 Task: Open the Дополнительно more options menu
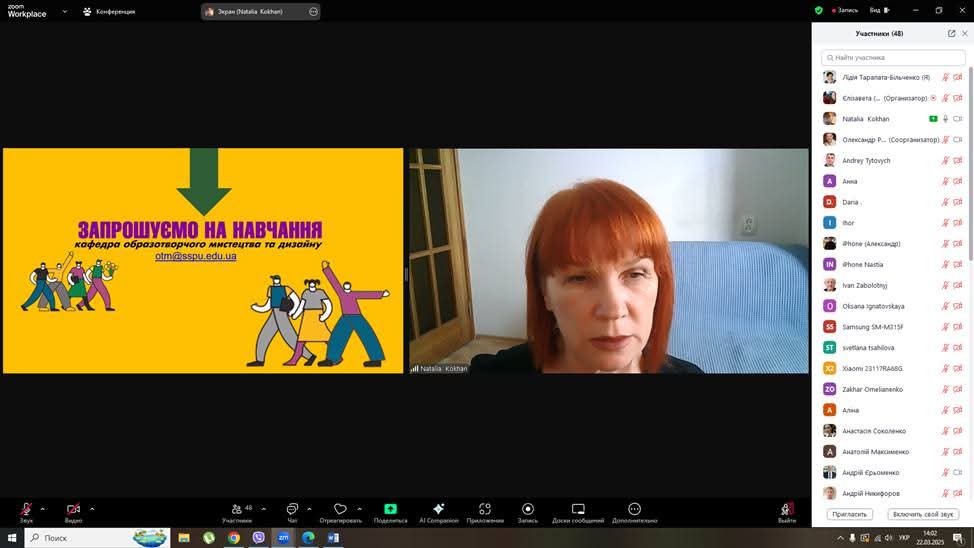pos(634,511)
